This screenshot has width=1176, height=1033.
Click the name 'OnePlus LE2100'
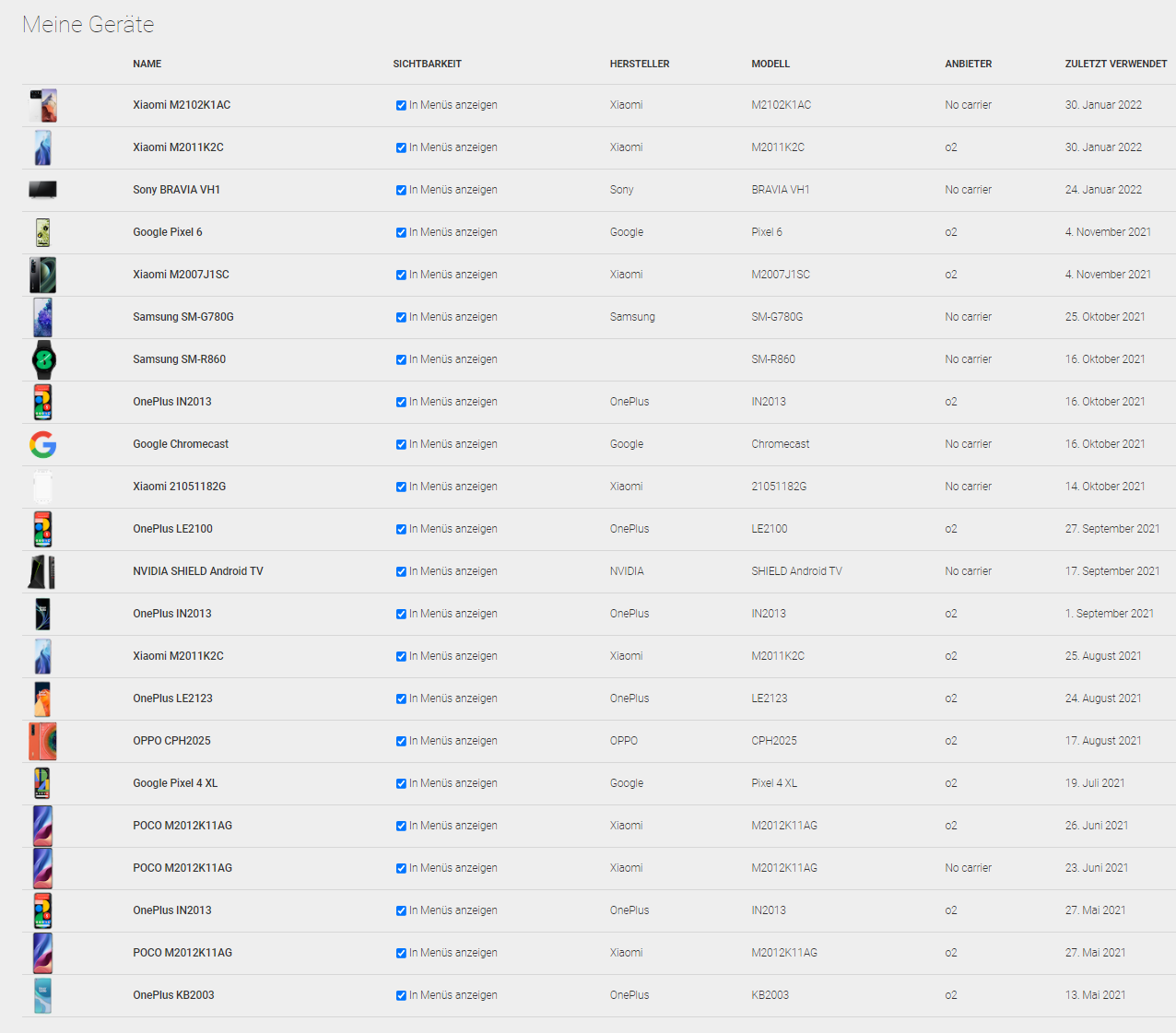click(x=172, y=529)
